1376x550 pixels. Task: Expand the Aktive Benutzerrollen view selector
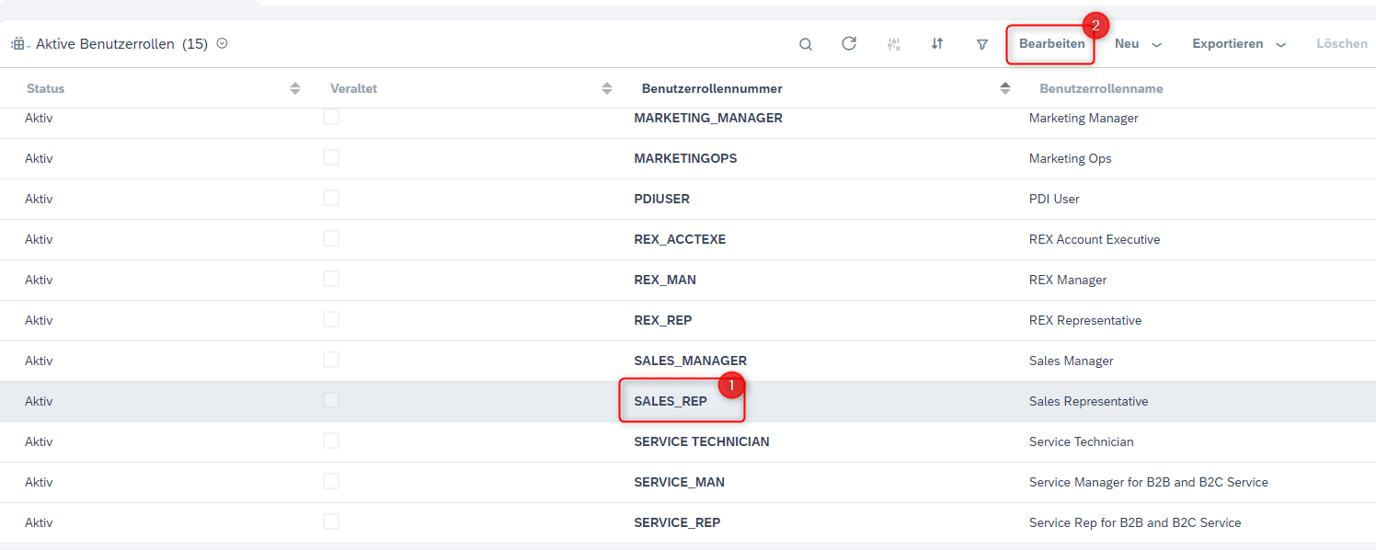pos(222,44)
